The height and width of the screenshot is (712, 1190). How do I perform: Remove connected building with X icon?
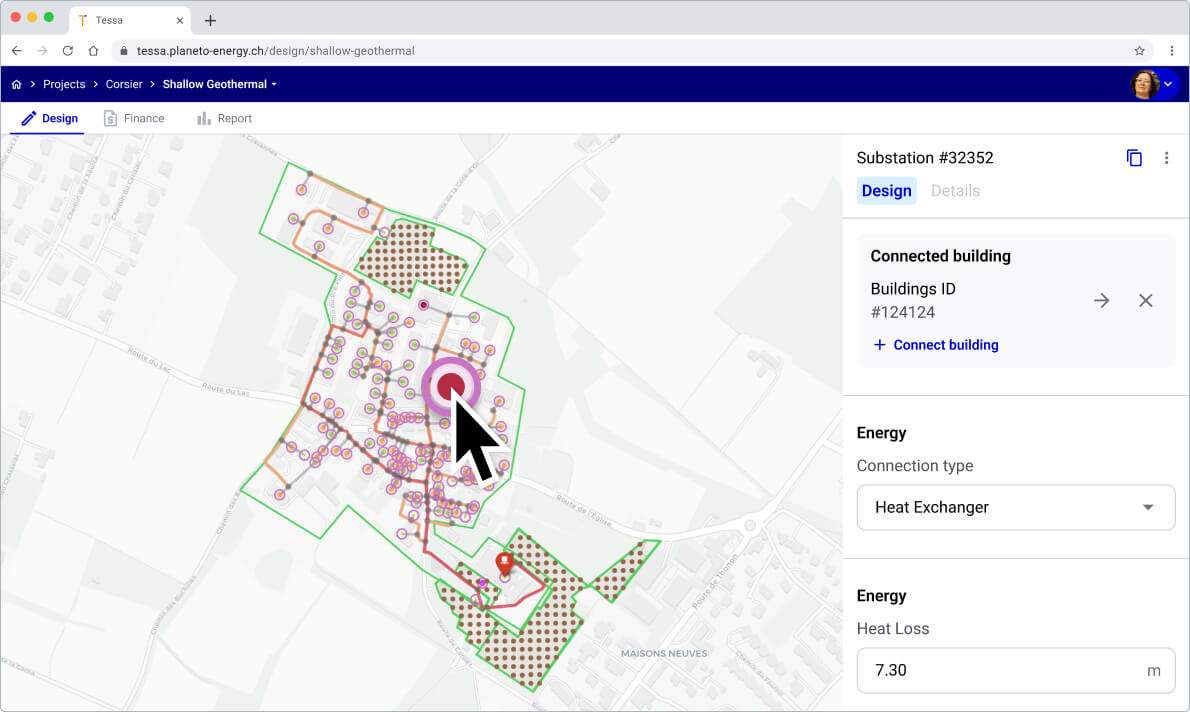pyautogui.click(x=1146, y=300)
